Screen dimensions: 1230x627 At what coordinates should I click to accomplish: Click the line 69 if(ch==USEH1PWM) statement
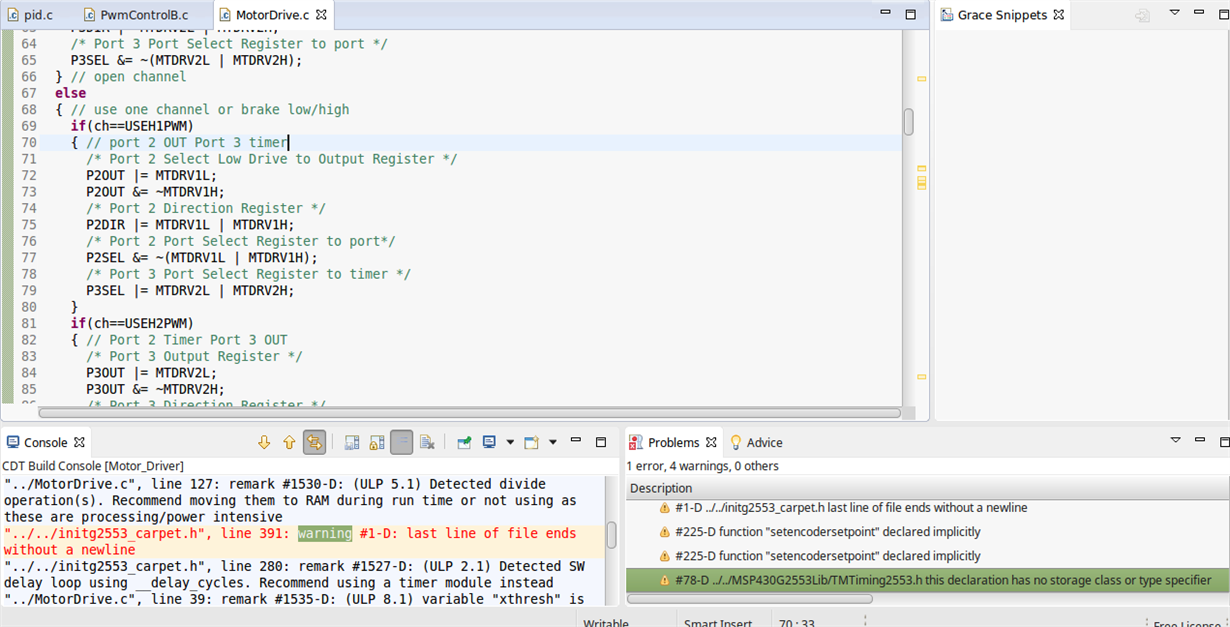coord(132,126)
